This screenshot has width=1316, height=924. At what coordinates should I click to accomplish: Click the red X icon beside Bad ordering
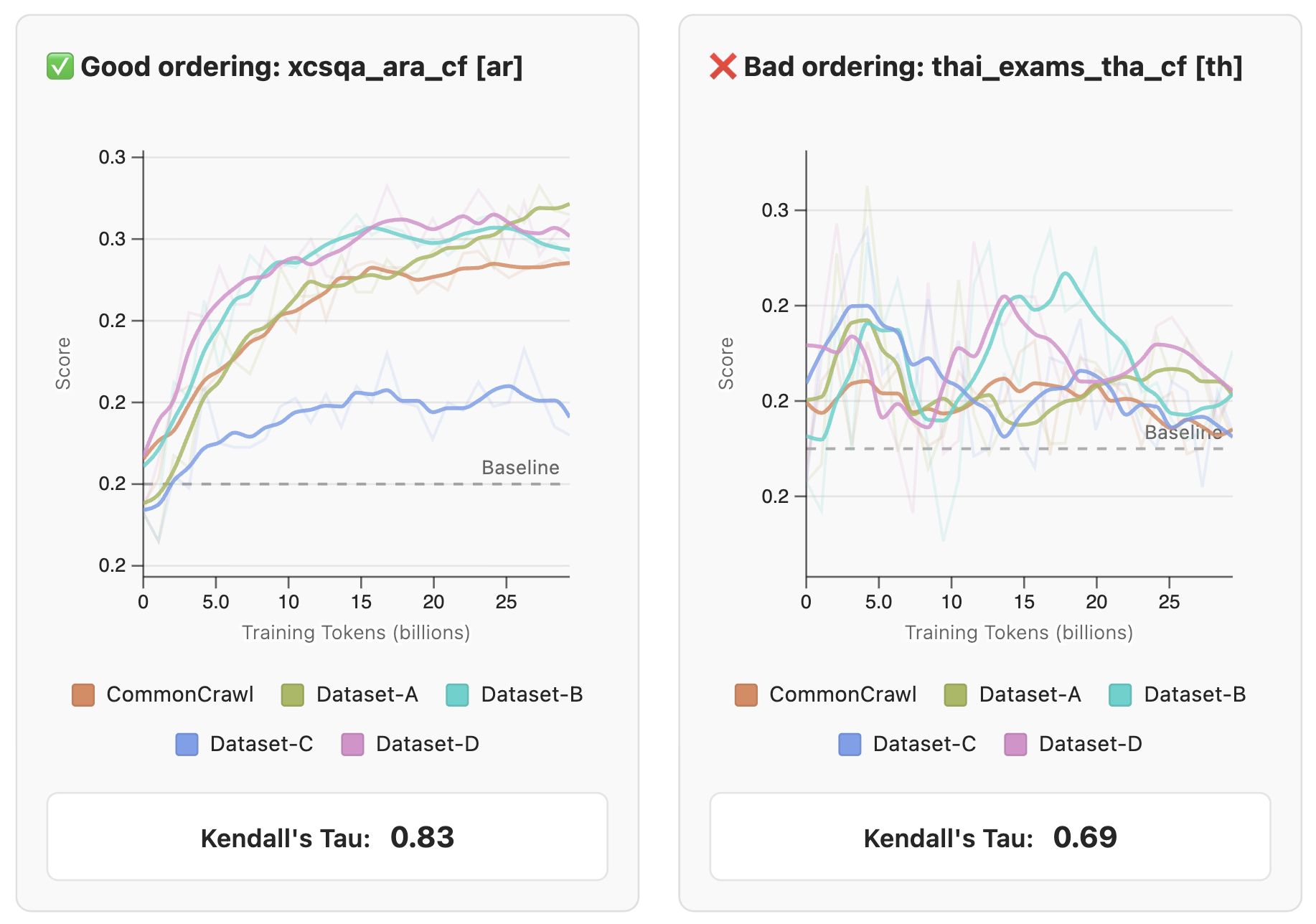coord(723,67)
